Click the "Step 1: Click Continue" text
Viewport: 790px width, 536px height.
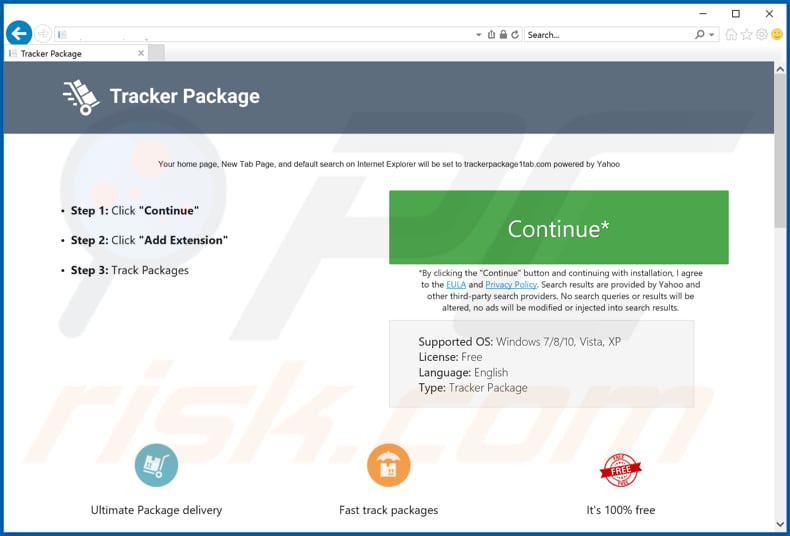pyautogui.click(x=135, y=211)
